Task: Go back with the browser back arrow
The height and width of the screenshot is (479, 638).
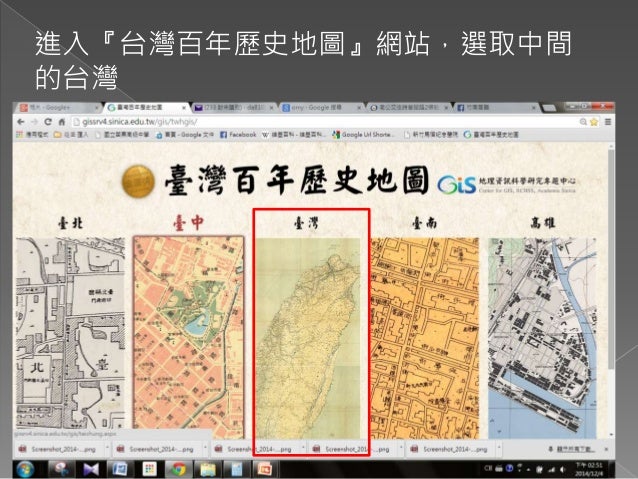Action: tap(21, 121)
